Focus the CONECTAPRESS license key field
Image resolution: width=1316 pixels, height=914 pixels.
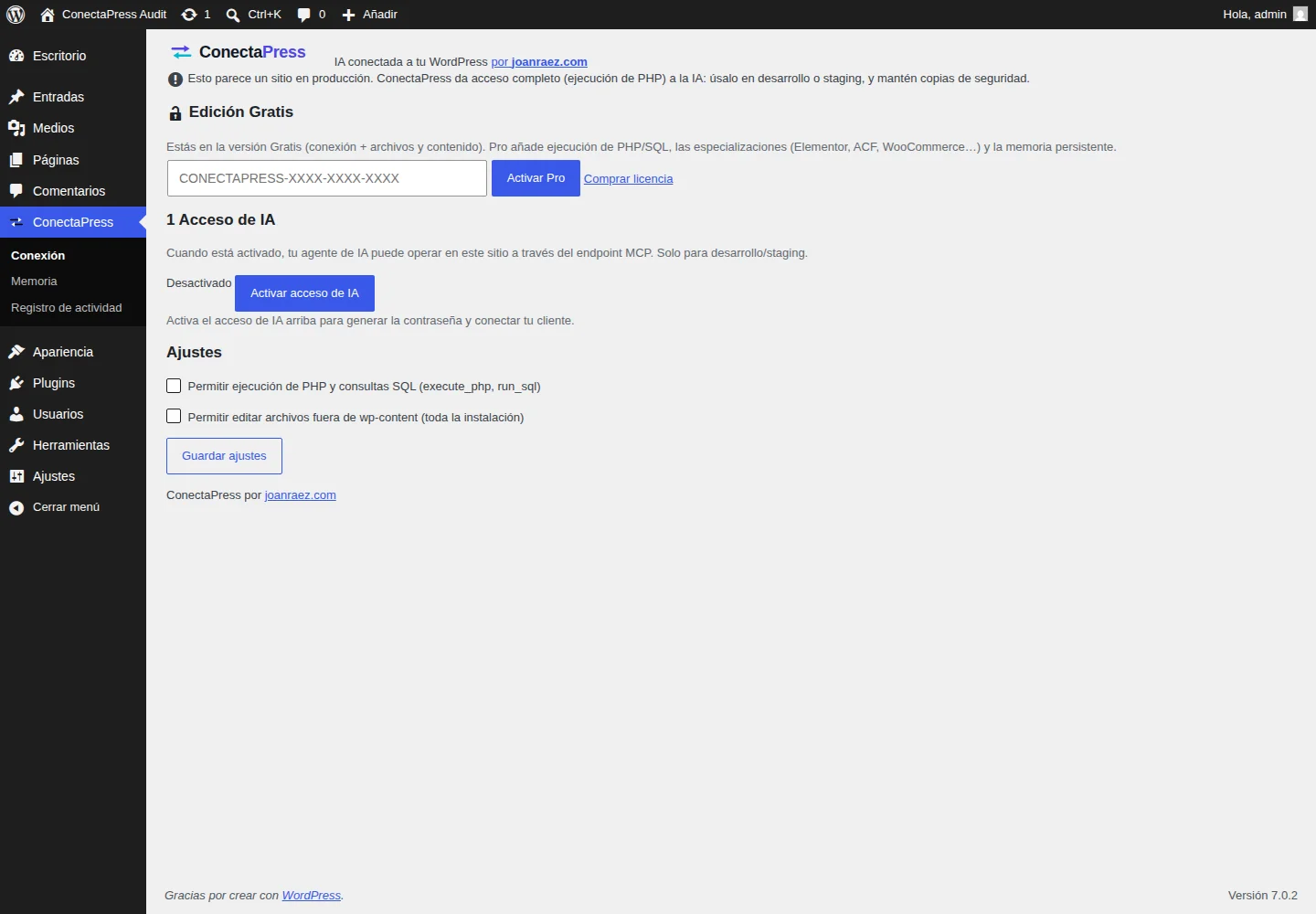[327, 178]
